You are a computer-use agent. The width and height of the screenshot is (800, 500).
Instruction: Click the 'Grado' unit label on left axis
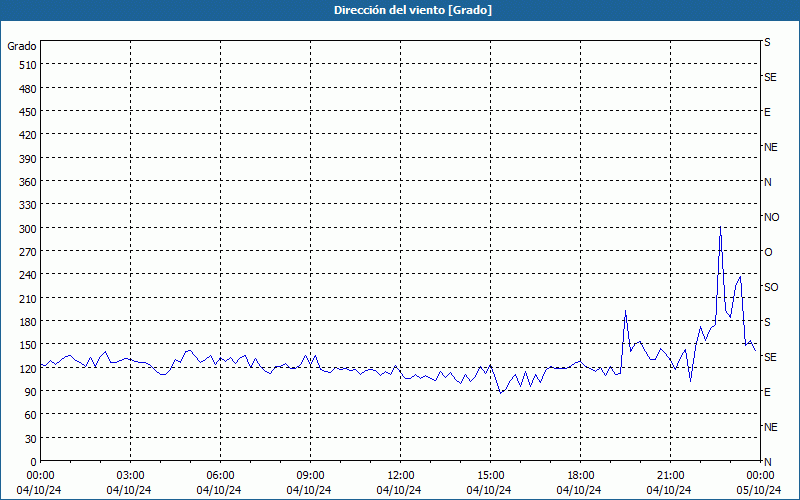(x=21, y=46)
